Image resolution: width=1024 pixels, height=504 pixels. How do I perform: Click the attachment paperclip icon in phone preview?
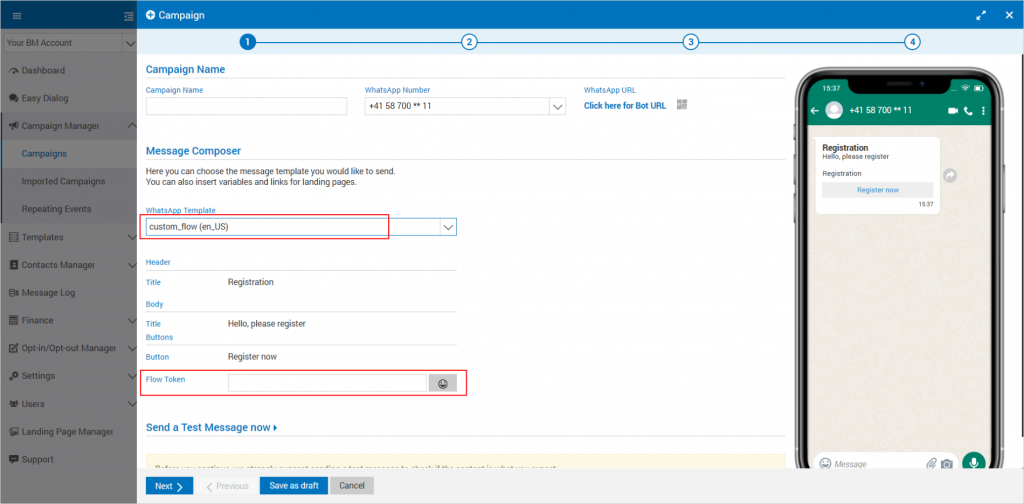click(x=931, y=464)
